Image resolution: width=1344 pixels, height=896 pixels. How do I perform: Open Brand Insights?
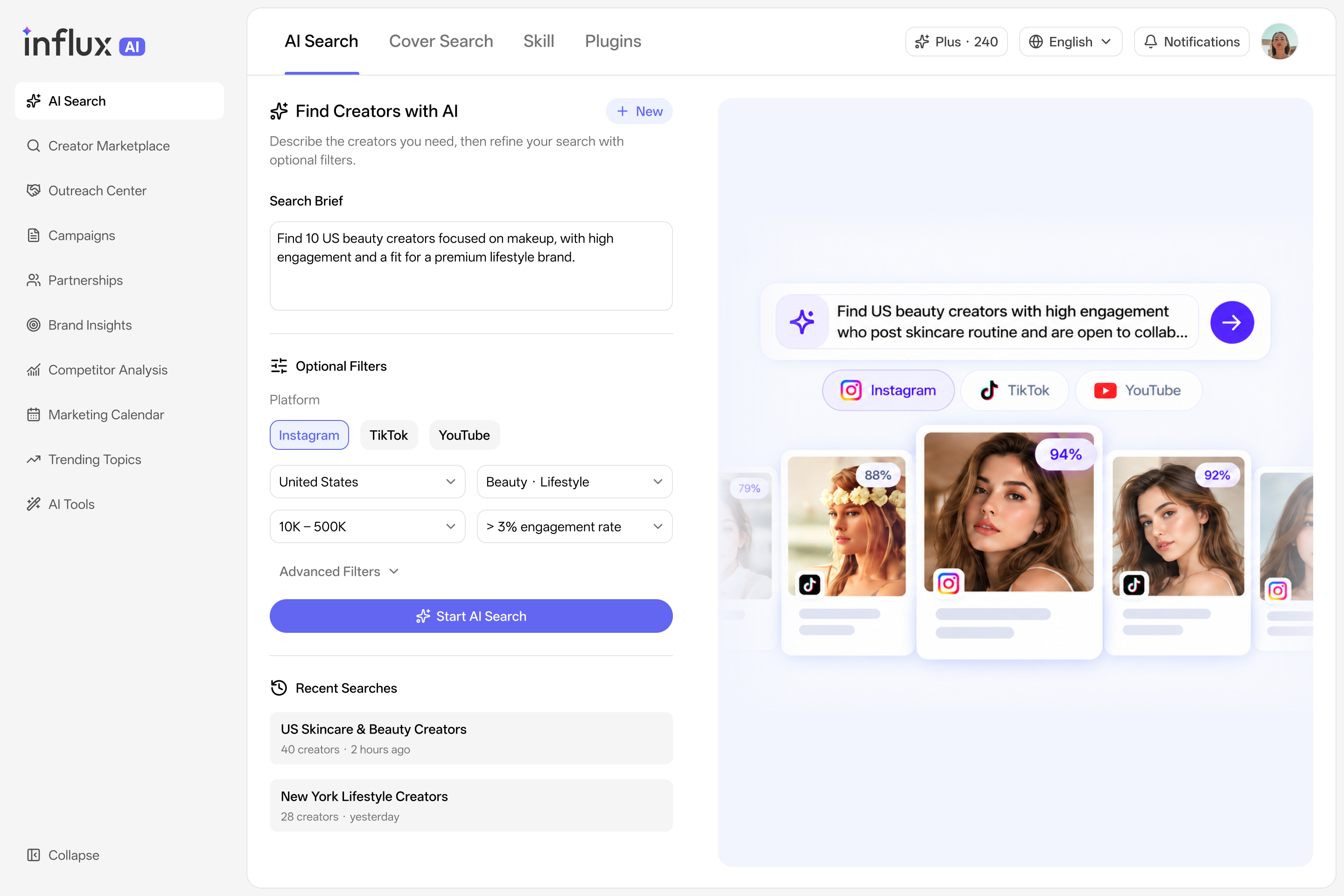click(119, 325)
